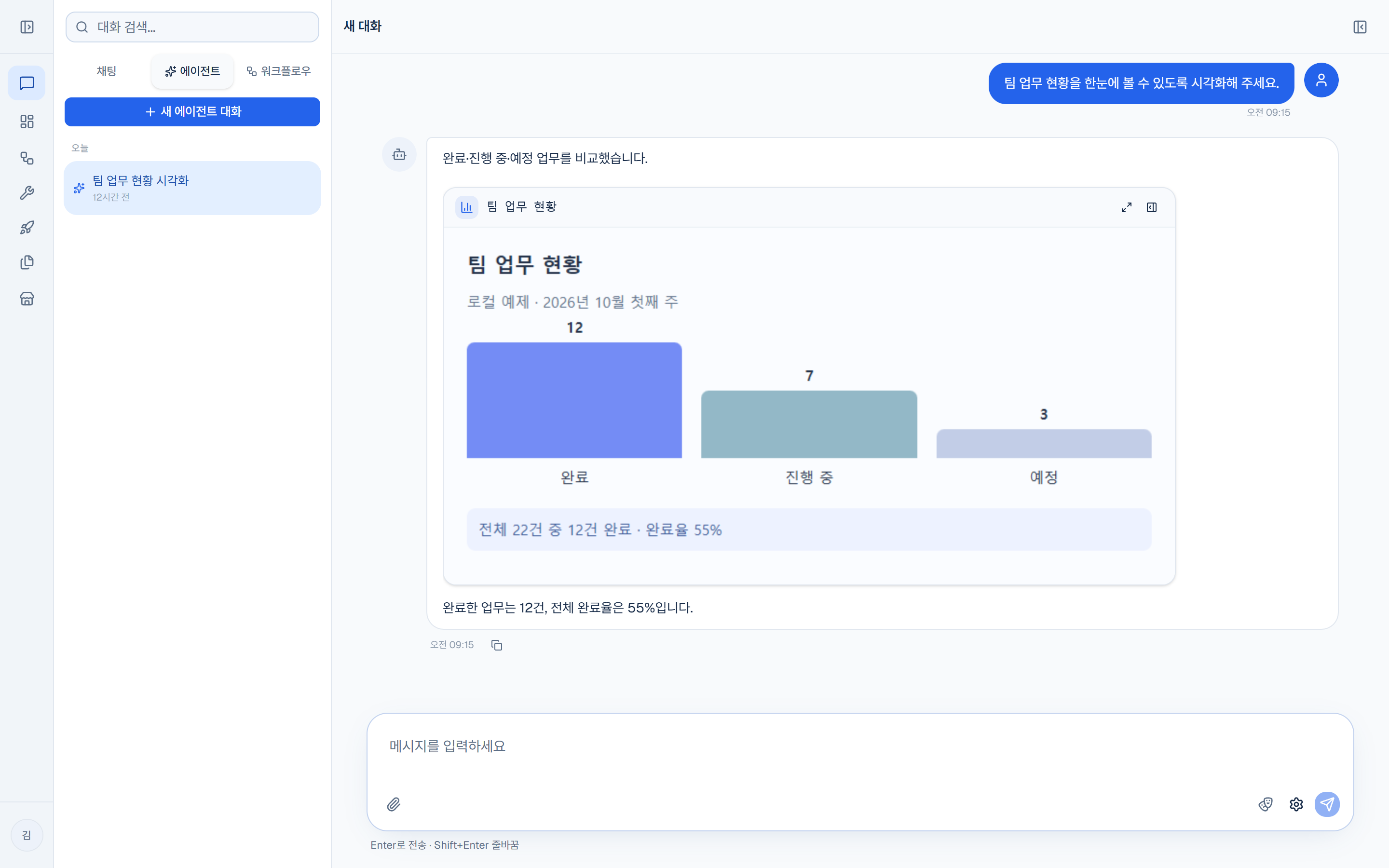The height and width of the screenshot is (868, 1389).
Task: Open the rocket deploy icon
Action: pos(27,228)
